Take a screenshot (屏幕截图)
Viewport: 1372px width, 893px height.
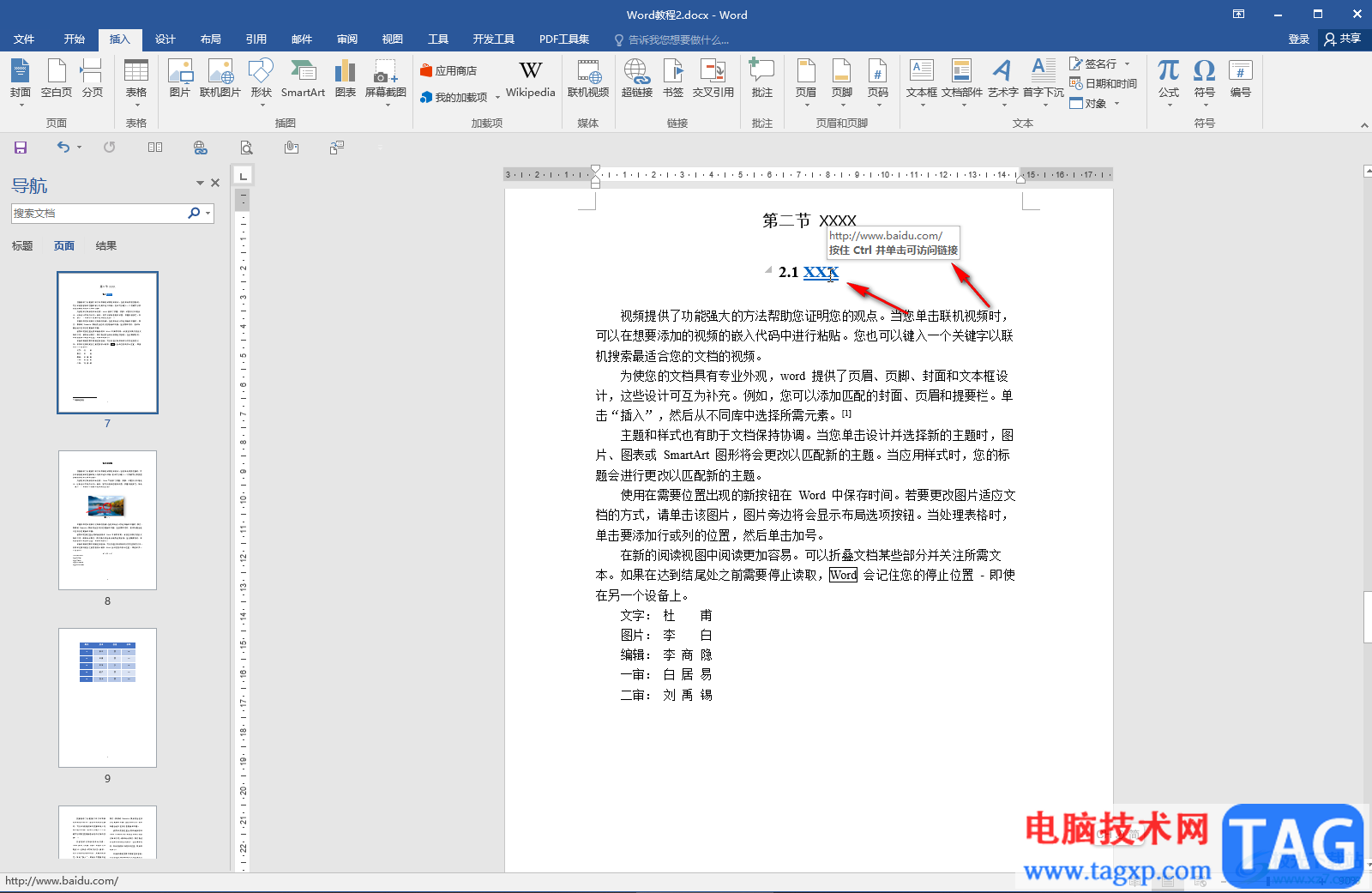click(x=386, y=81)
